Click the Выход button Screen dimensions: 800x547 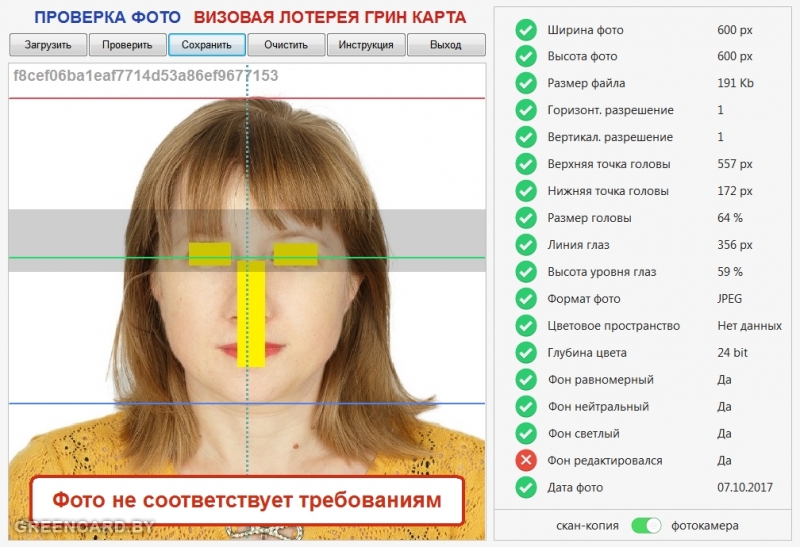pyautogui.click(x=446, y=45)
